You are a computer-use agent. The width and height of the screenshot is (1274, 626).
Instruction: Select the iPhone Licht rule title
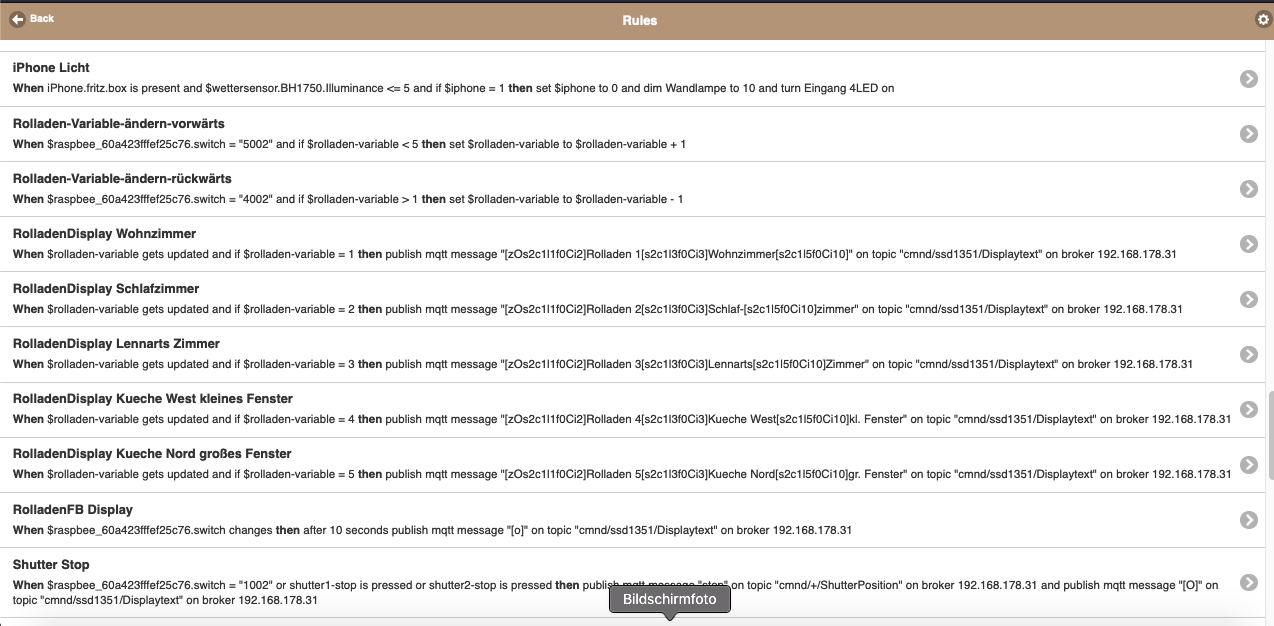51,68
